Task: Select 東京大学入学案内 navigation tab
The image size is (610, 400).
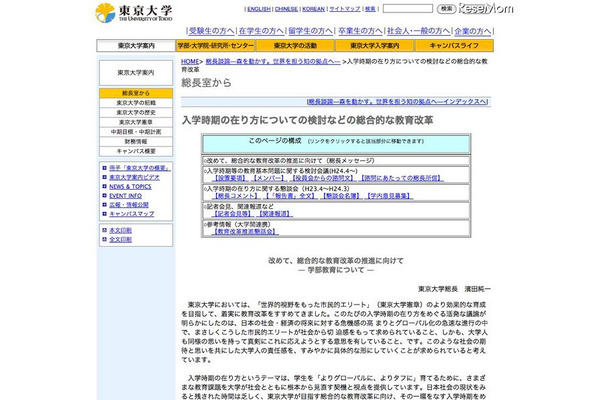Action: [x=375, y=46]
